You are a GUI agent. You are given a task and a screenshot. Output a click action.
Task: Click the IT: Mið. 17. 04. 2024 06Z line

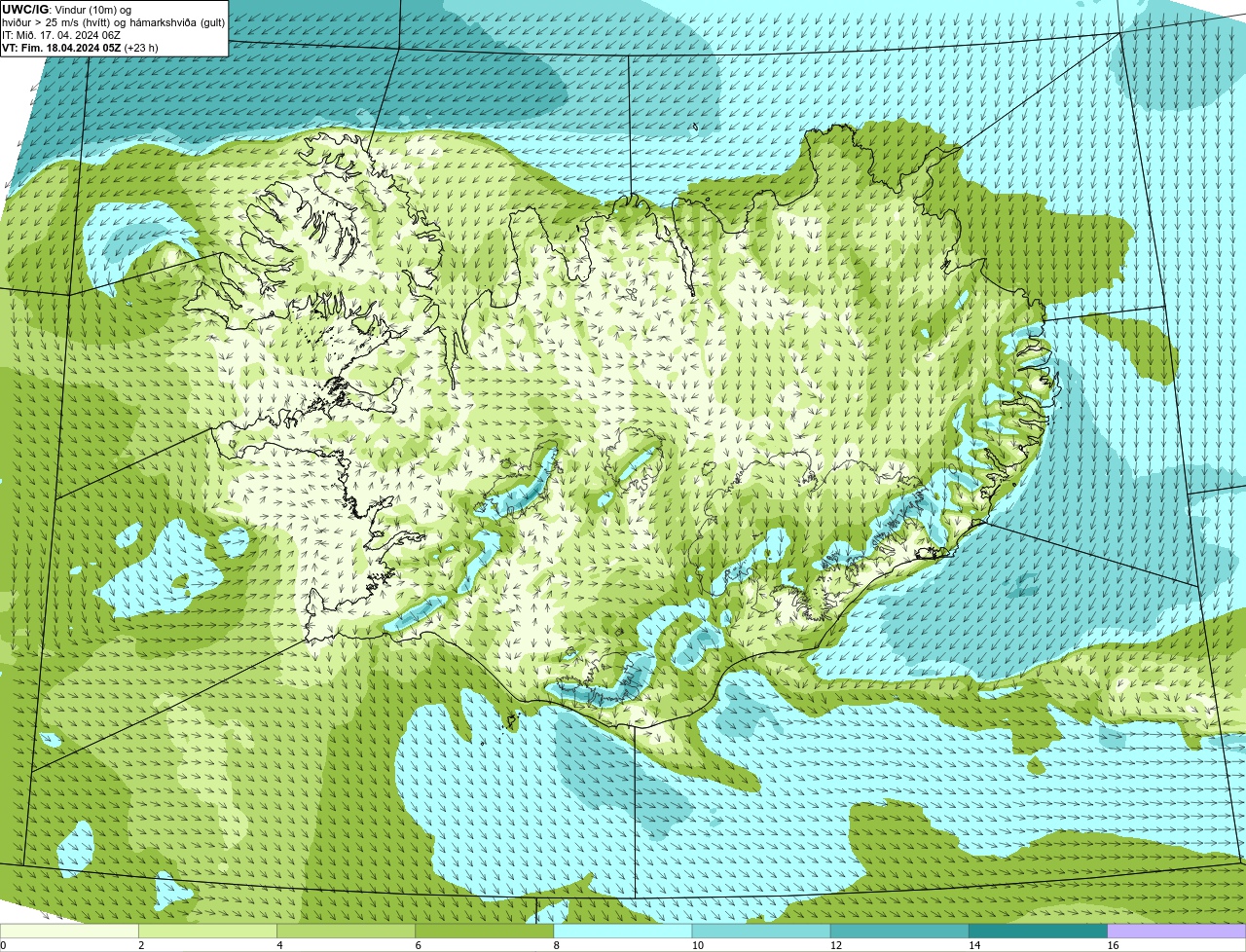(x=61, y=35)
